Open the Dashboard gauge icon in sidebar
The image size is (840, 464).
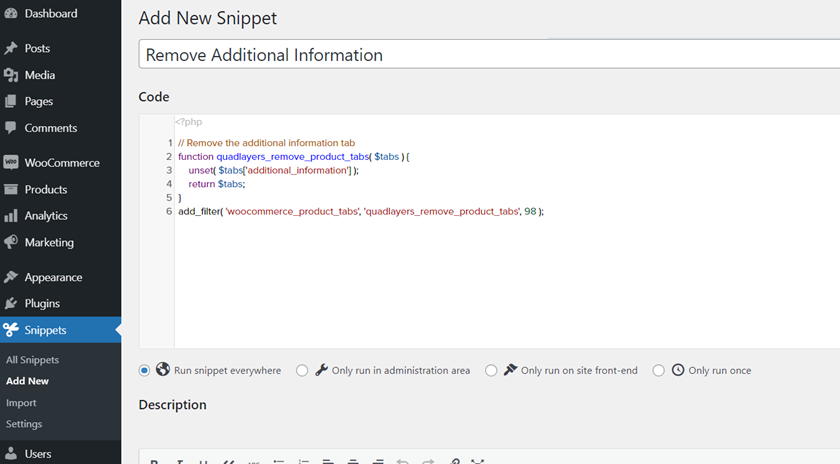coord(11,13)
